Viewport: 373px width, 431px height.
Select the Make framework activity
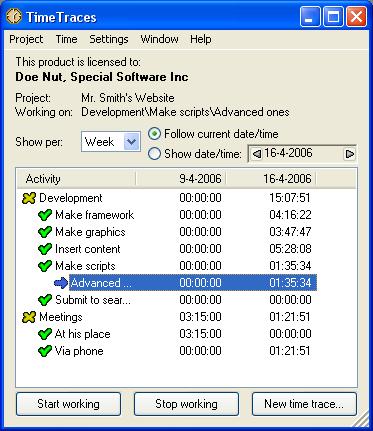click(95, 215)
